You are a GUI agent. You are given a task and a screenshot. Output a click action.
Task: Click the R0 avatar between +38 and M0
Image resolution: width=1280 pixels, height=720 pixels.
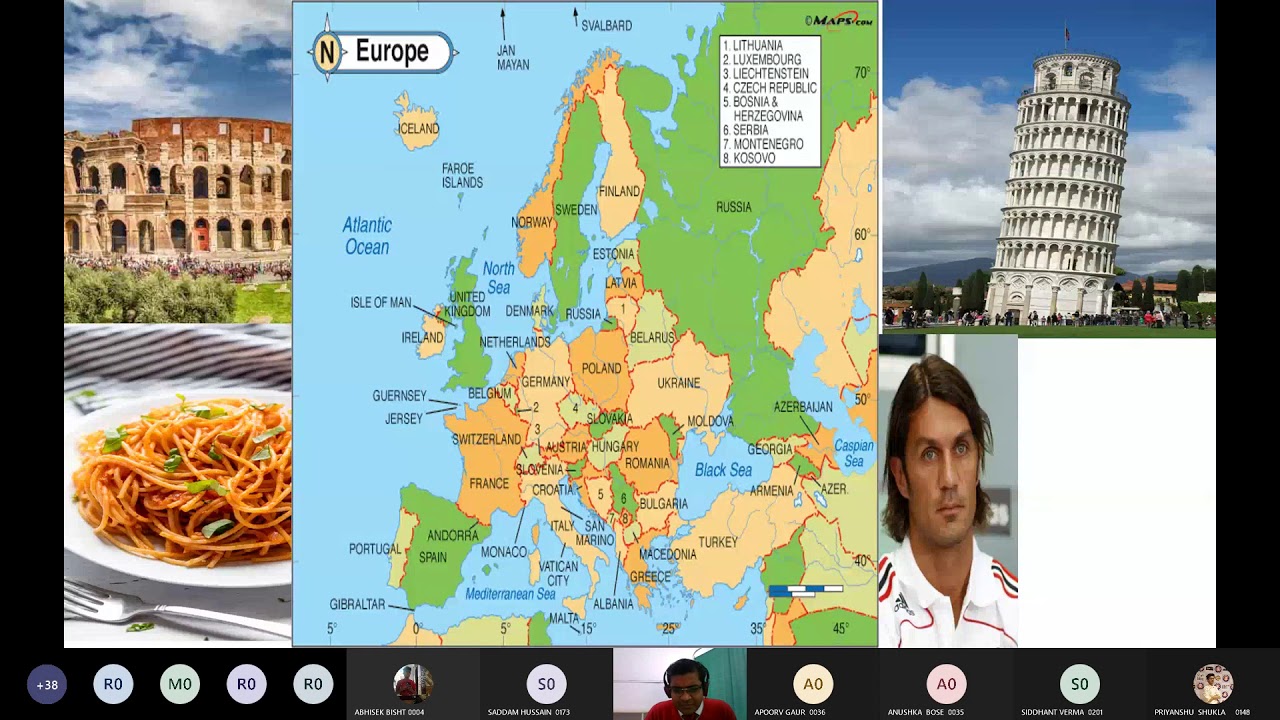113,685
